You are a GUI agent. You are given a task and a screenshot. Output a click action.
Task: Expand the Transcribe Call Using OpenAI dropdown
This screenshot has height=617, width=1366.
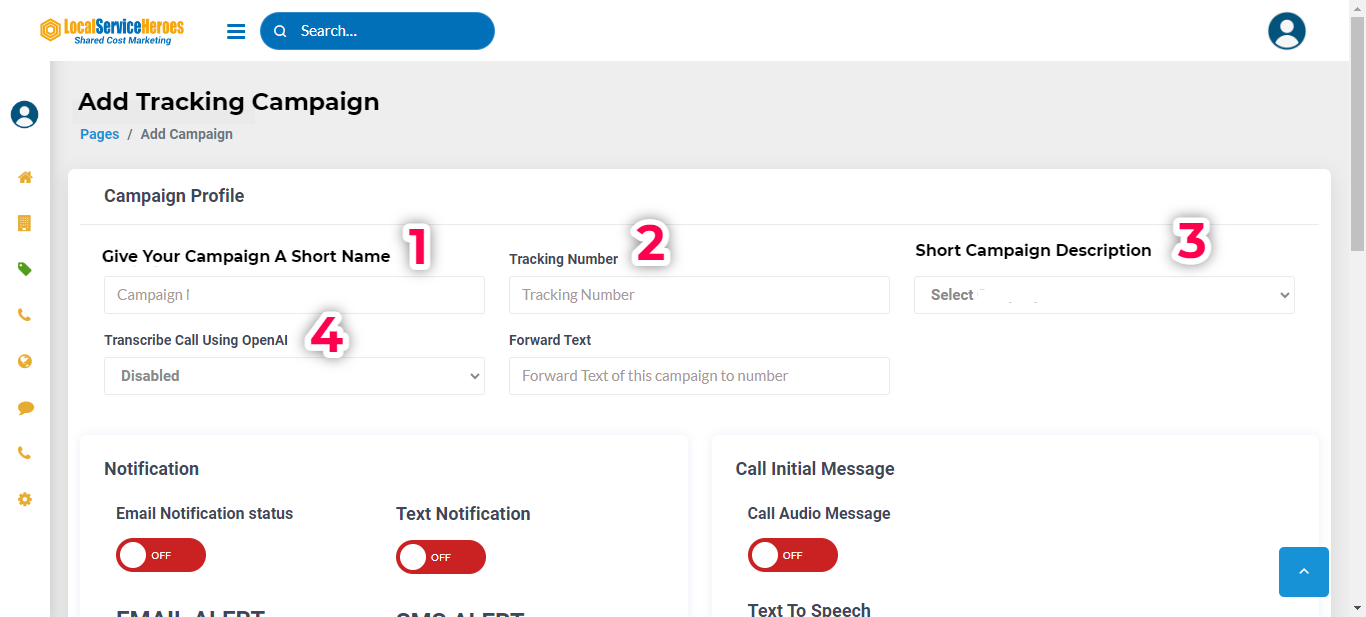tap(294, 376)
